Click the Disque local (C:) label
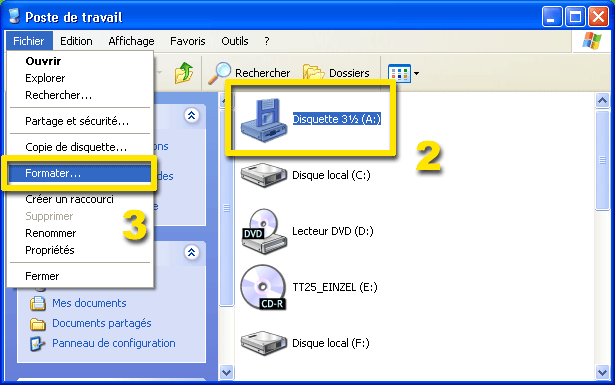The image size is (615, 385). [331, 175]
